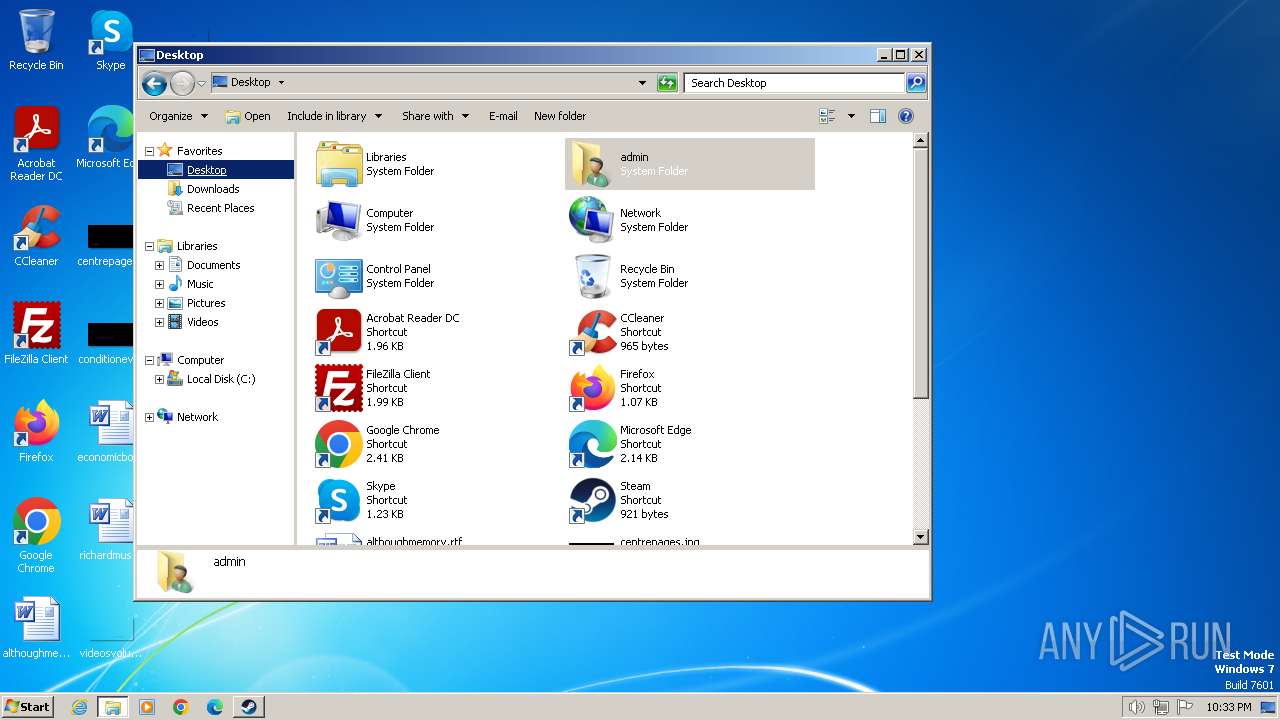
Task: Select the Control Panel icon
Action: click(x=339, y=276)
